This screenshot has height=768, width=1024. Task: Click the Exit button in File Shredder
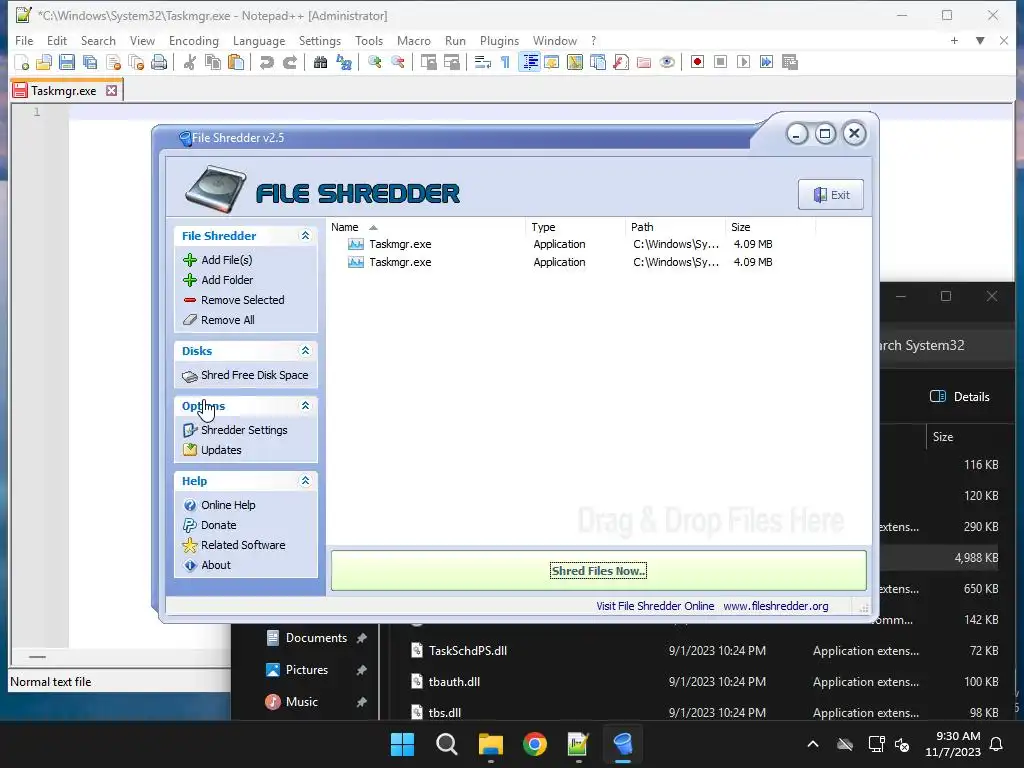831,195
